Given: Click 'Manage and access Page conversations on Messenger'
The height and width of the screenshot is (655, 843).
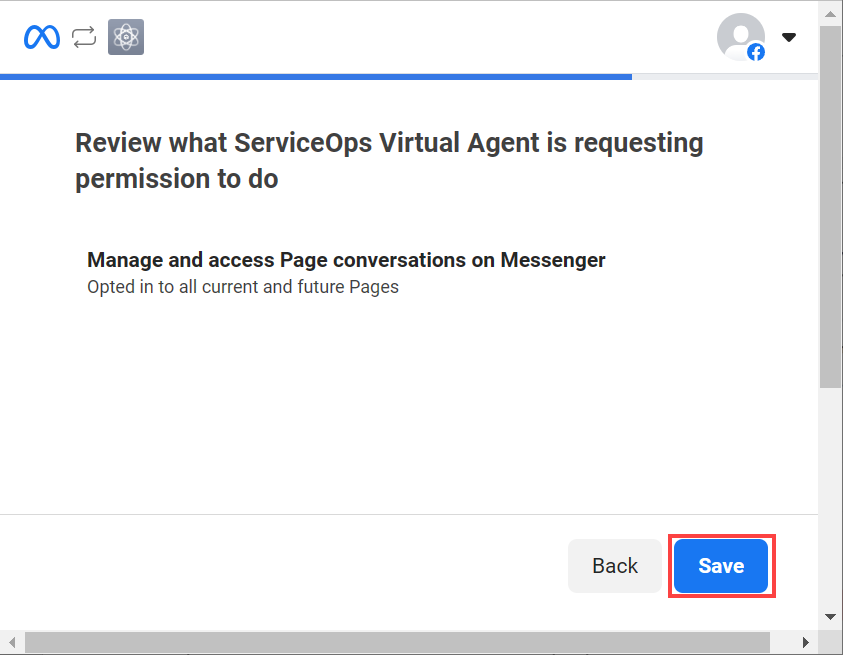Looking at the screenshot, I should 346,260.
